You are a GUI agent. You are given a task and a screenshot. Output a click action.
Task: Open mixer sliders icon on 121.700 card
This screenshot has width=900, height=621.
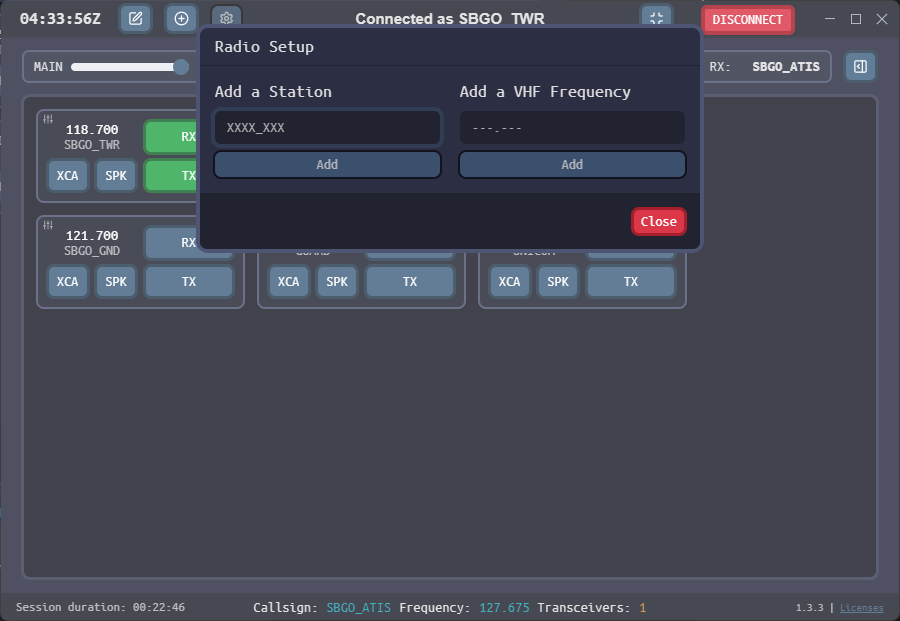click(x=48, y=225)
